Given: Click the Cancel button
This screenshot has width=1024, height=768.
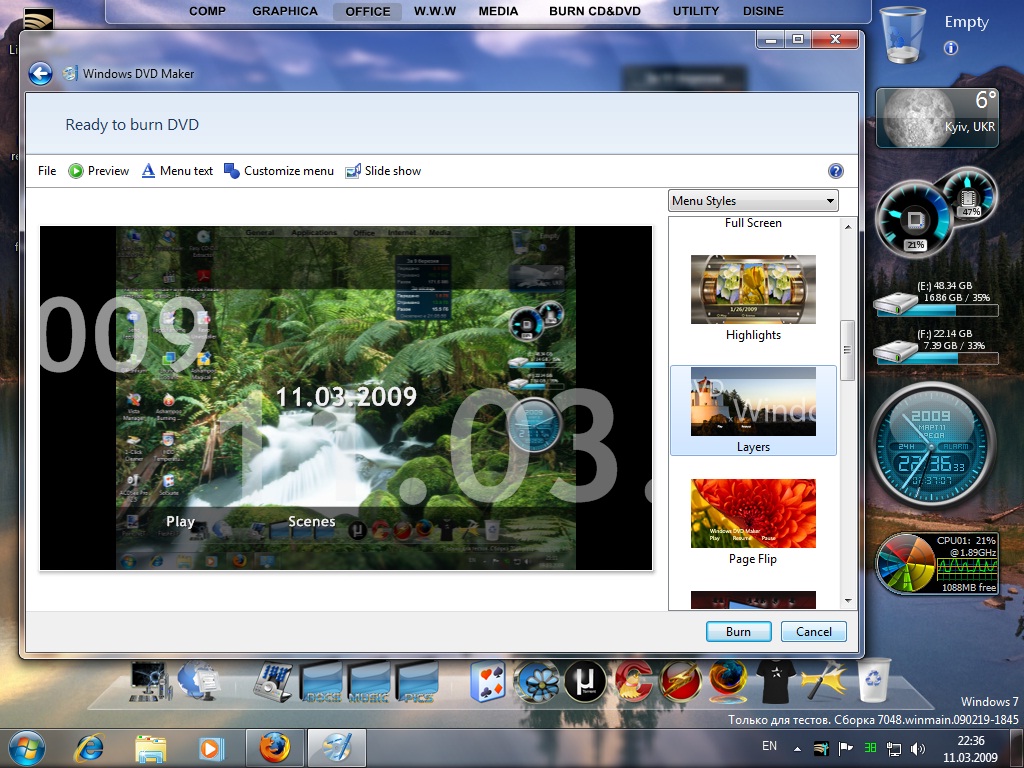Looking at the screenshot, I should [x=814, y=632].
